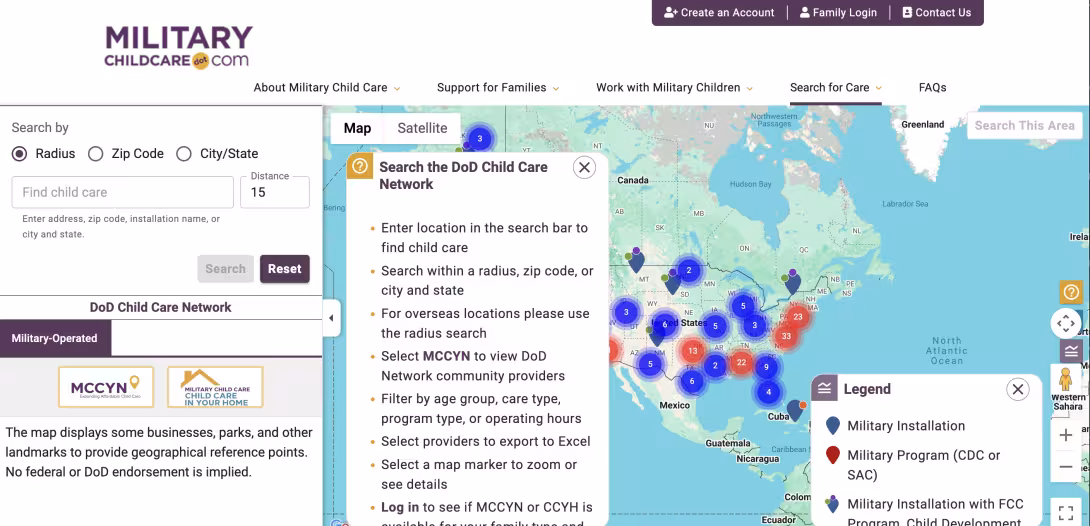Open Family Login

(838, 13)
